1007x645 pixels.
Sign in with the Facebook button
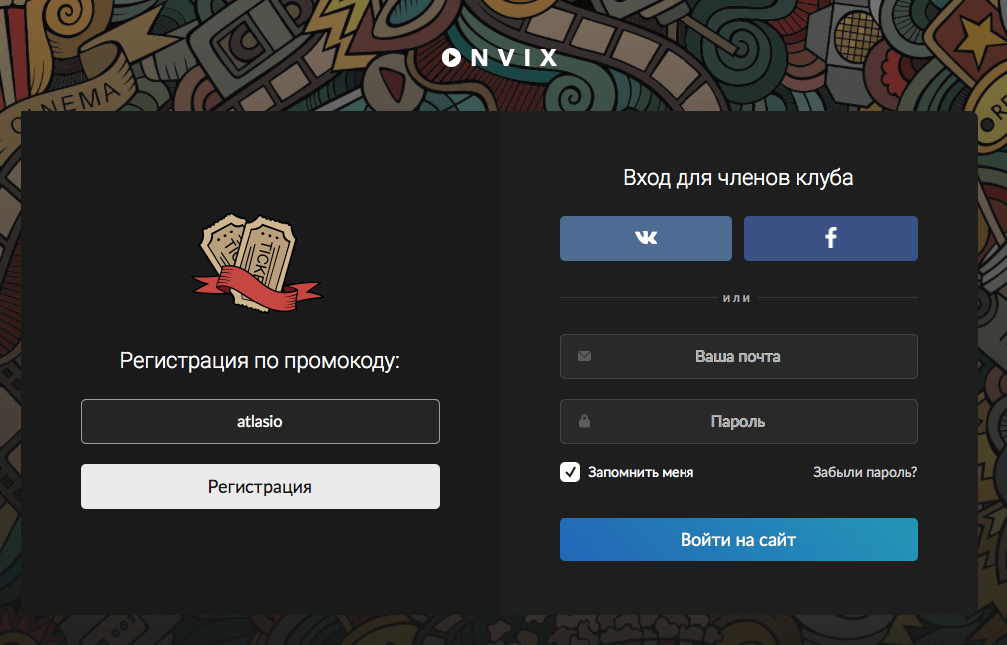tap(830, 238)
